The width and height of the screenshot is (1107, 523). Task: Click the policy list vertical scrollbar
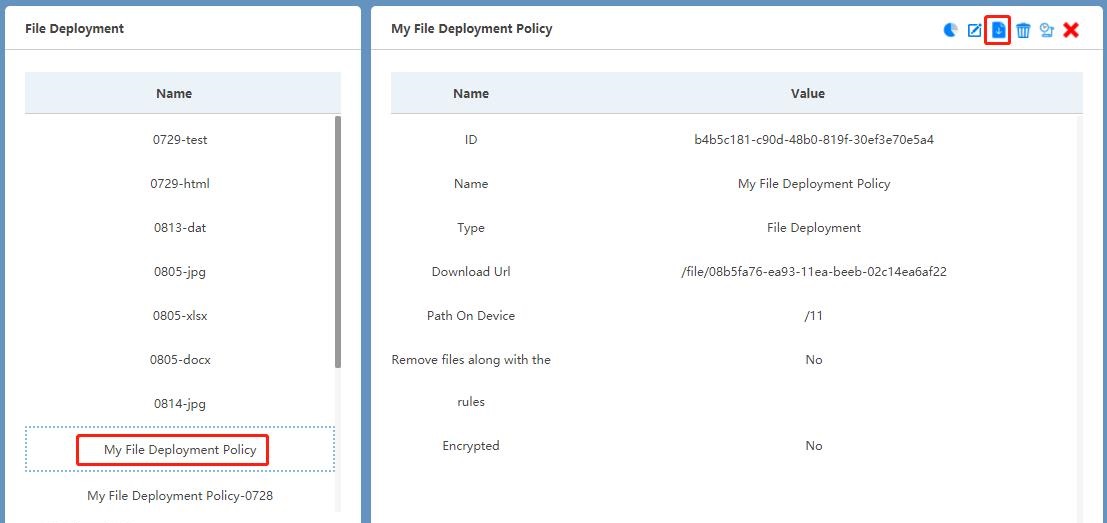pyautogui.click(x=337, y=240)
